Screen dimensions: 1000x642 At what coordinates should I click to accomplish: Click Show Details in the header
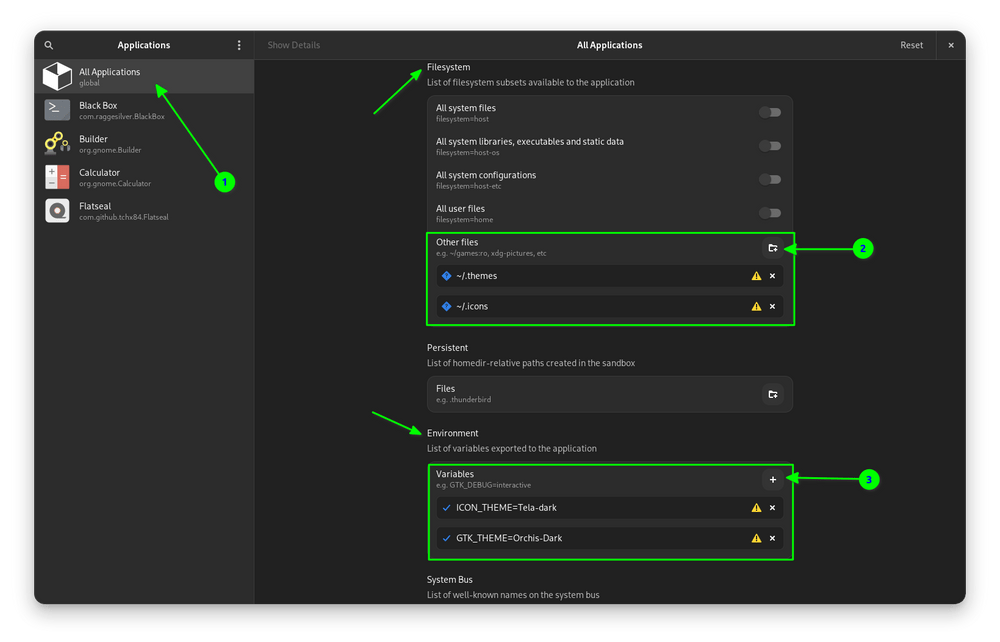click(x=293, y=45)
